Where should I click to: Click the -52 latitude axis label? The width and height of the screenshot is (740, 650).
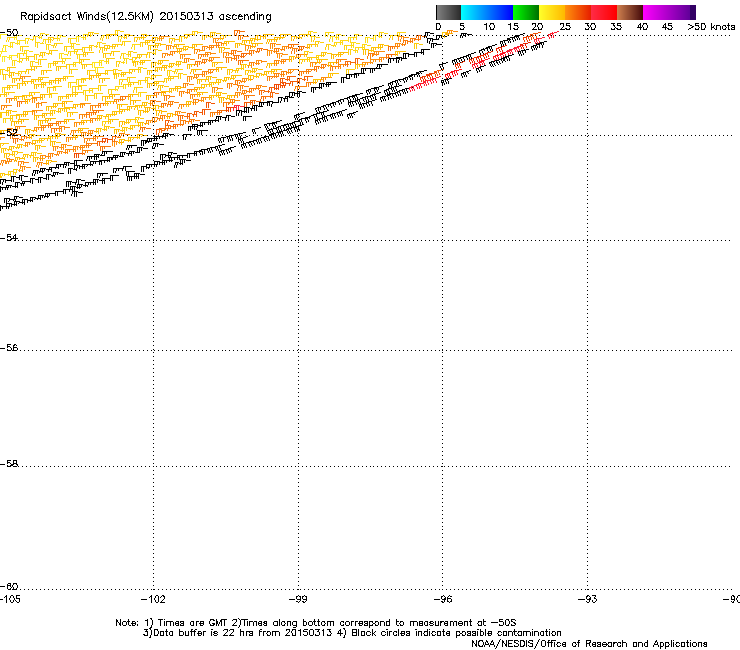9,133
